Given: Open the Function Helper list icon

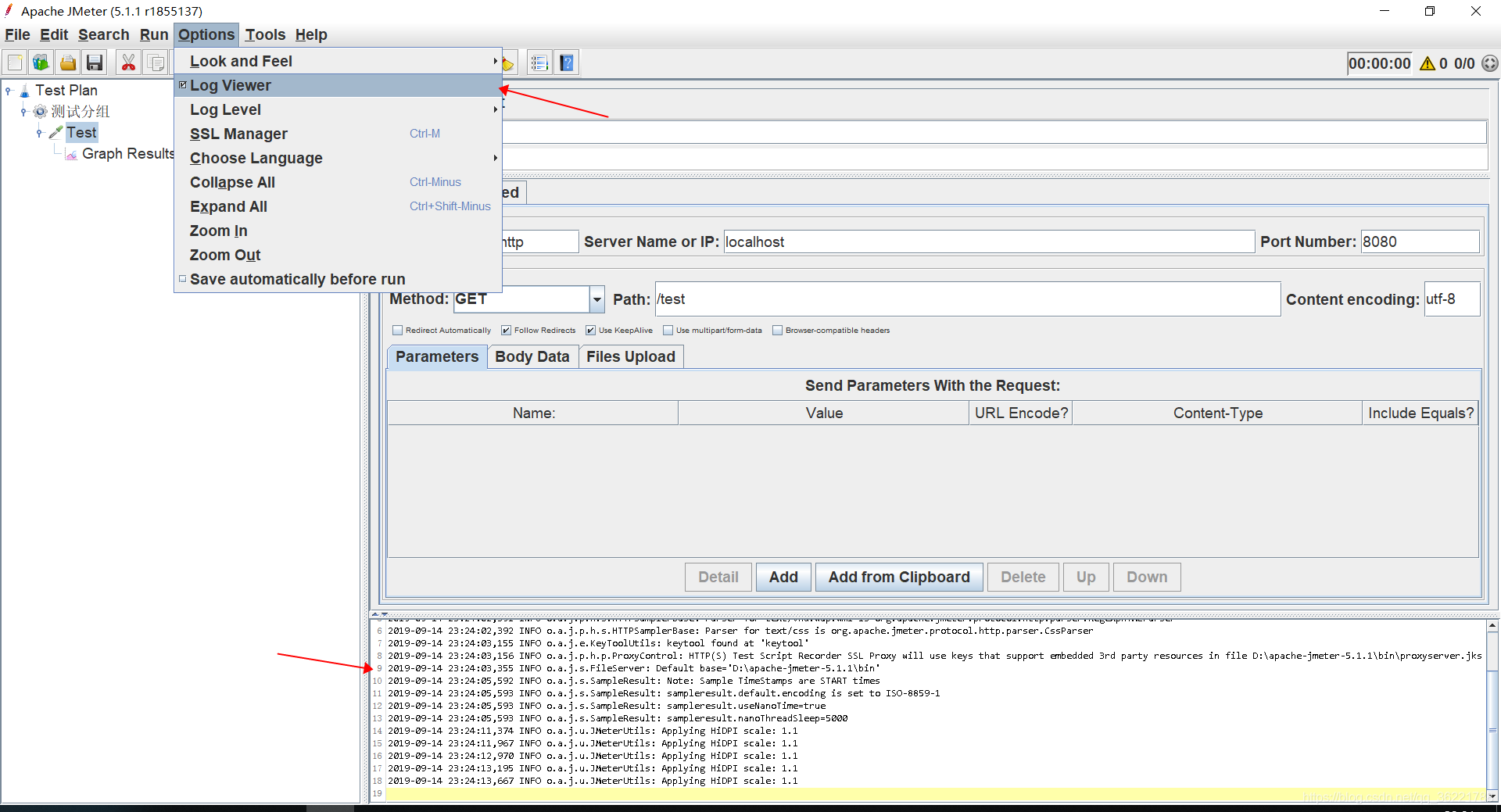Looking at the screenshot, I should 539,63.
